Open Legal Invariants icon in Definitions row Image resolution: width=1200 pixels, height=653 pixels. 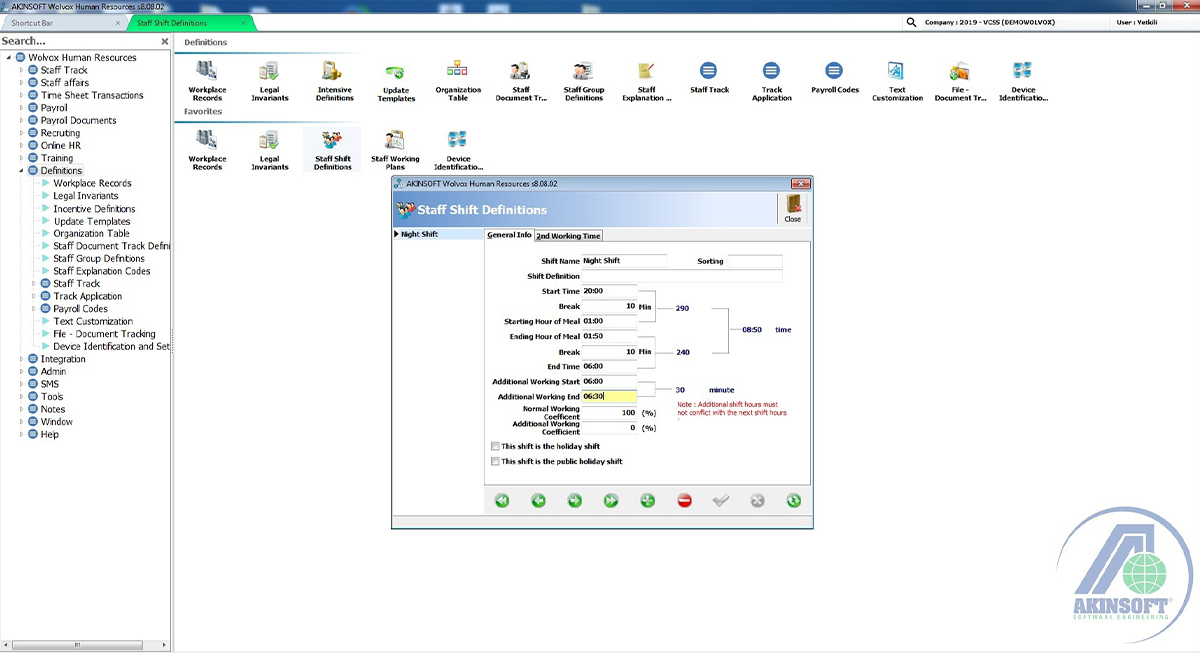[x=269, y=80]
